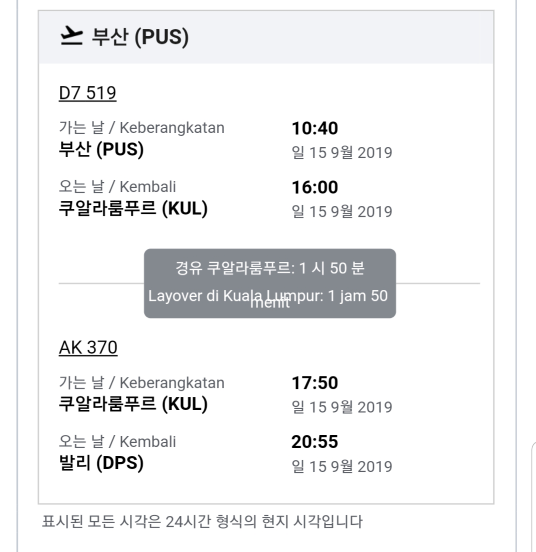The width and height of the screenshot is (536, 552).
Task: Select the 부산 (PUS) header title
Action: coord(140,37)
